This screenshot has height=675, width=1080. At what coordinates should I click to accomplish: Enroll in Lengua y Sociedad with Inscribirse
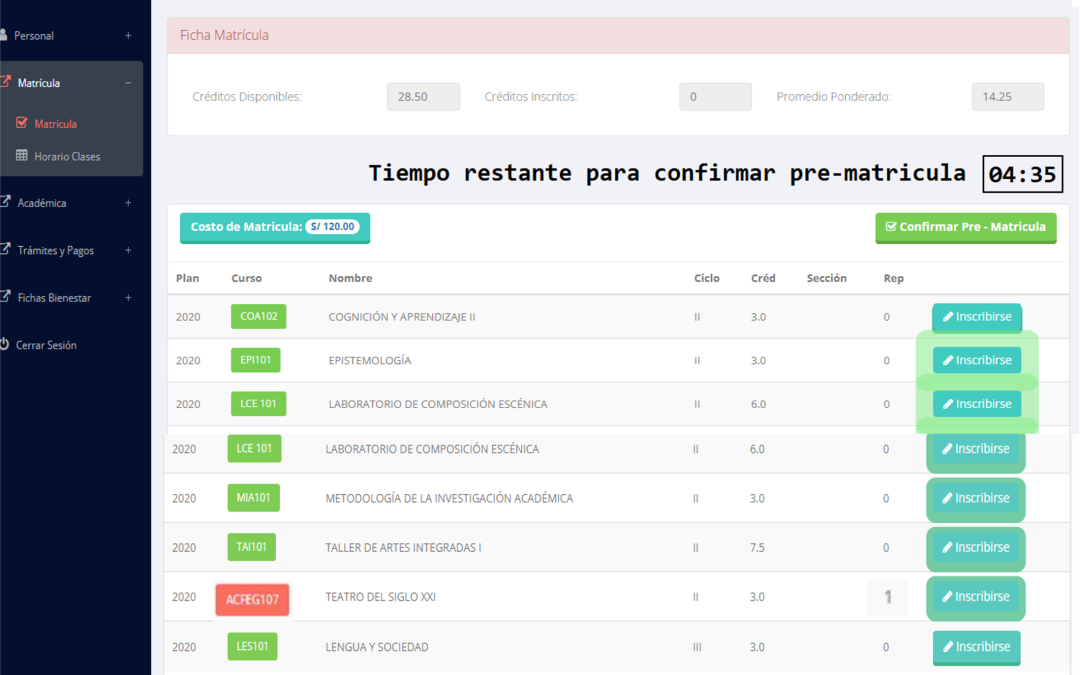click(977, 647)
